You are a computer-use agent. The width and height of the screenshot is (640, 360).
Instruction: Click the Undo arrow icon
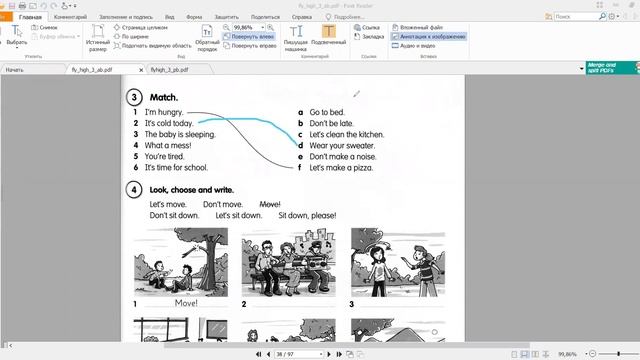(x=44, y=6)
